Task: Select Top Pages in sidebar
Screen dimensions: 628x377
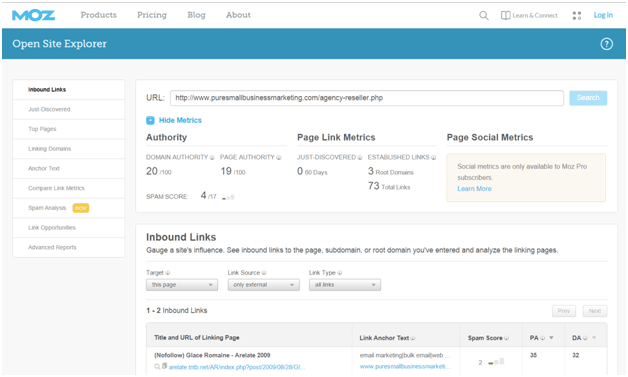Action: tap(69, 129)
